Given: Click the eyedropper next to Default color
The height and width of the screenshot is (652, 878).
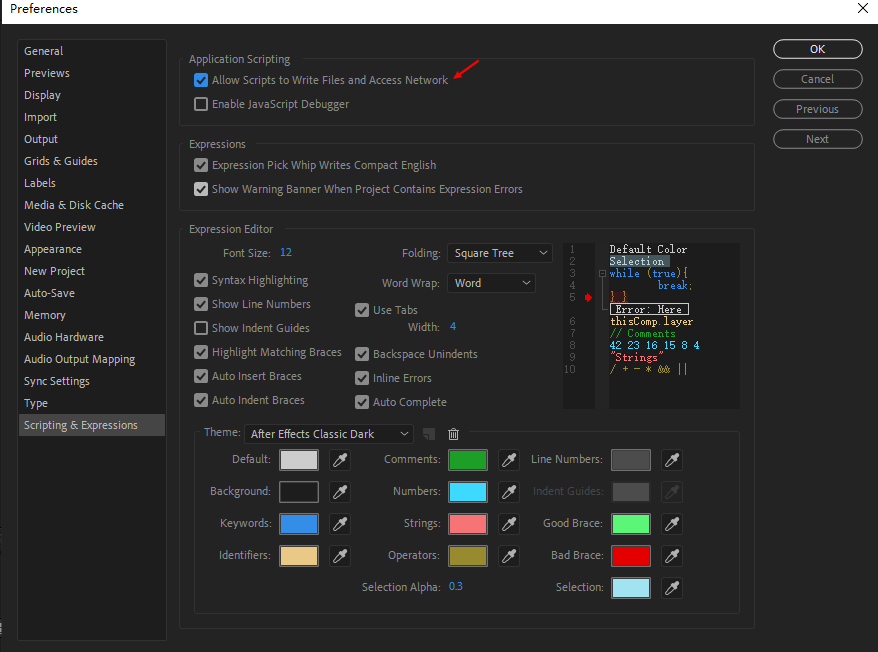Looking at the screenshot, I should point(340,460).
